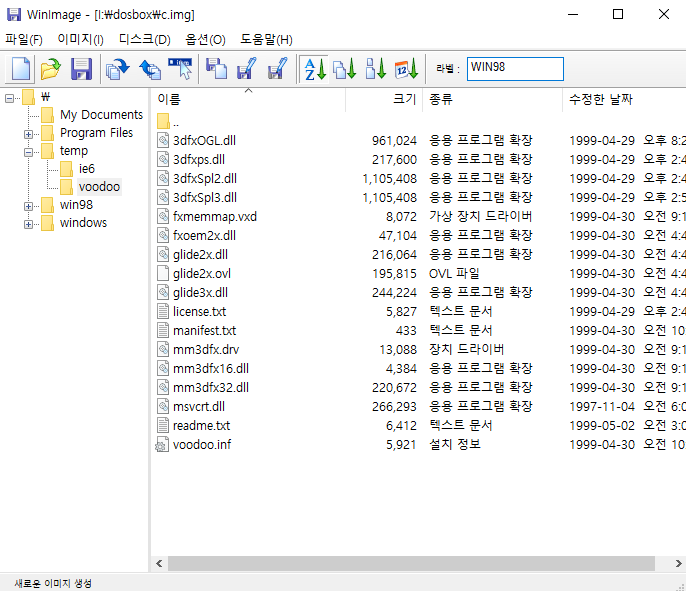Viewport: 686px width, 591px height.
Task: Select Program Files folder in tree
Action: [x=96, y=133]
